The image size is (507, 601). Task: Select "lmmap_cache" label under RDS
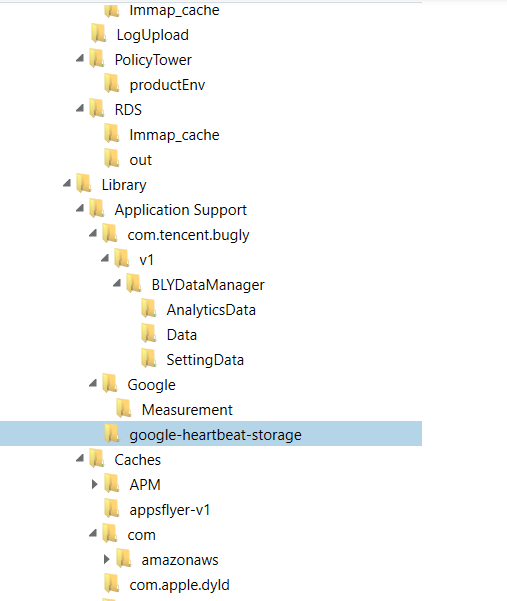(x=174, y=135)
